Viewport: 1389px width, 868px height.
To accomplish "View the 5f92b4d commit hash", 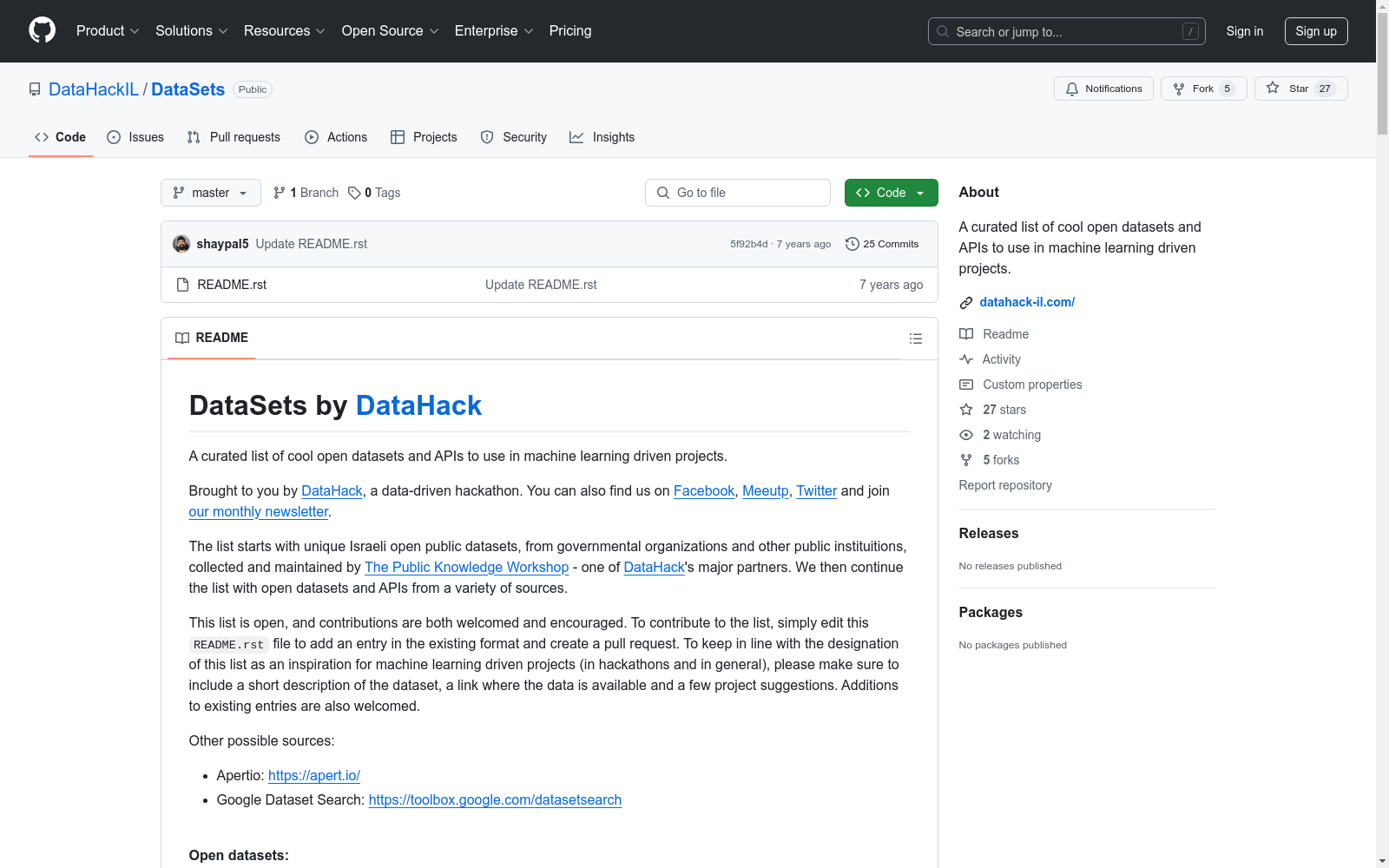I will pos(749,244).
